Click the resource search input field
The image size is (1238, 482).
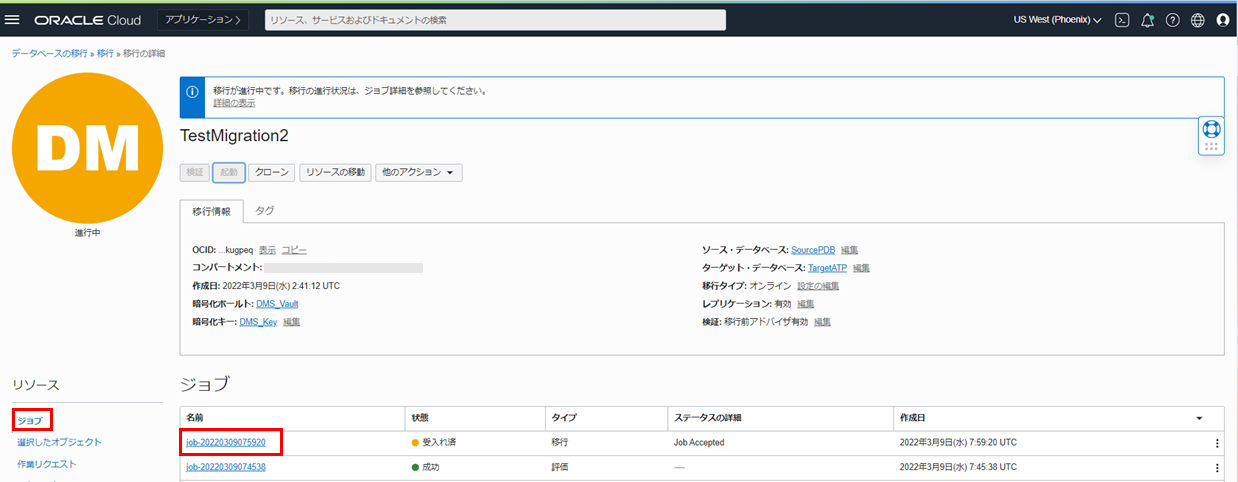(494, 20)
